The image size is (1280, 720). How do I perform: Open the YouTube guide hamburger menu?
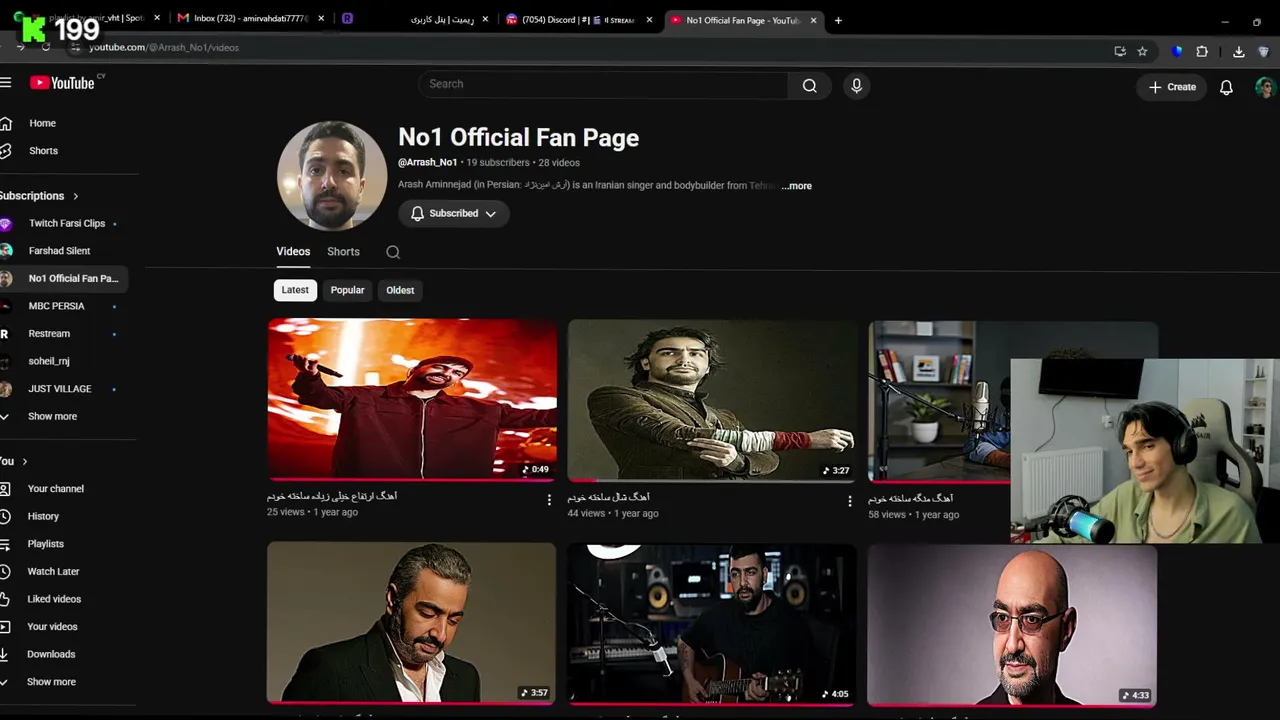(x=6, y=83)
